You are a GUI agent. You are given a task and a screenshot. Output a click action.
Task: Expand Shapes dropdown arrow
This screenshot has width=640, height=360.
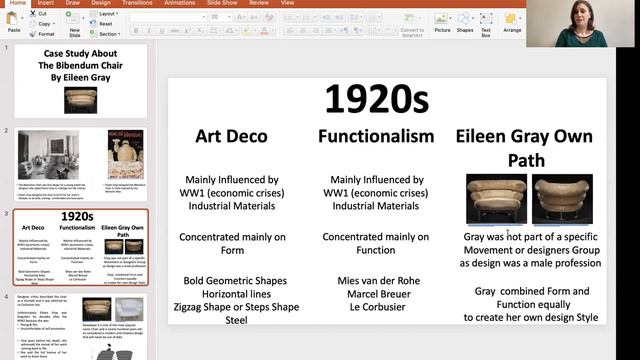(x=473, y=18)
